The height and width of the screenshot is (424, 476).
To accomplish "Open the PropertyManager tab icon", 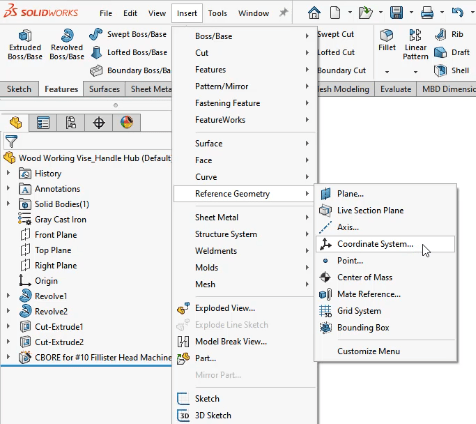I will [43, 123].
